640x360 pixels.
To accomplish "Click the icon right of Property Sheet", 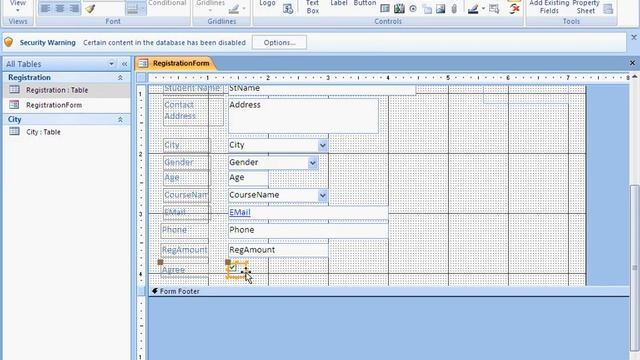I will tap(608, 9).
